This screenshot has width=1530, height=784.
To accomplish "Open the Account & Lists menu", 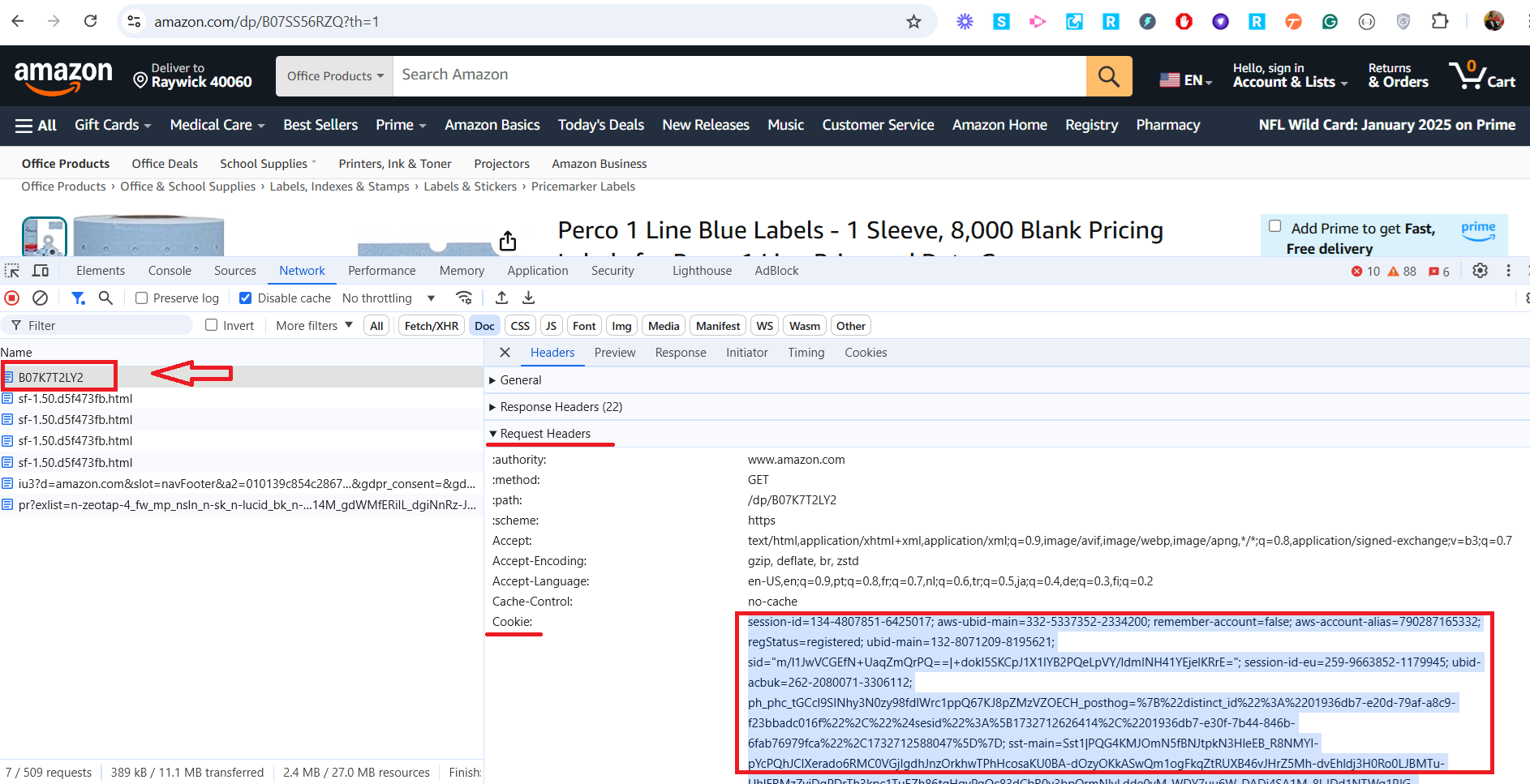I will (x=1290, y=75).
